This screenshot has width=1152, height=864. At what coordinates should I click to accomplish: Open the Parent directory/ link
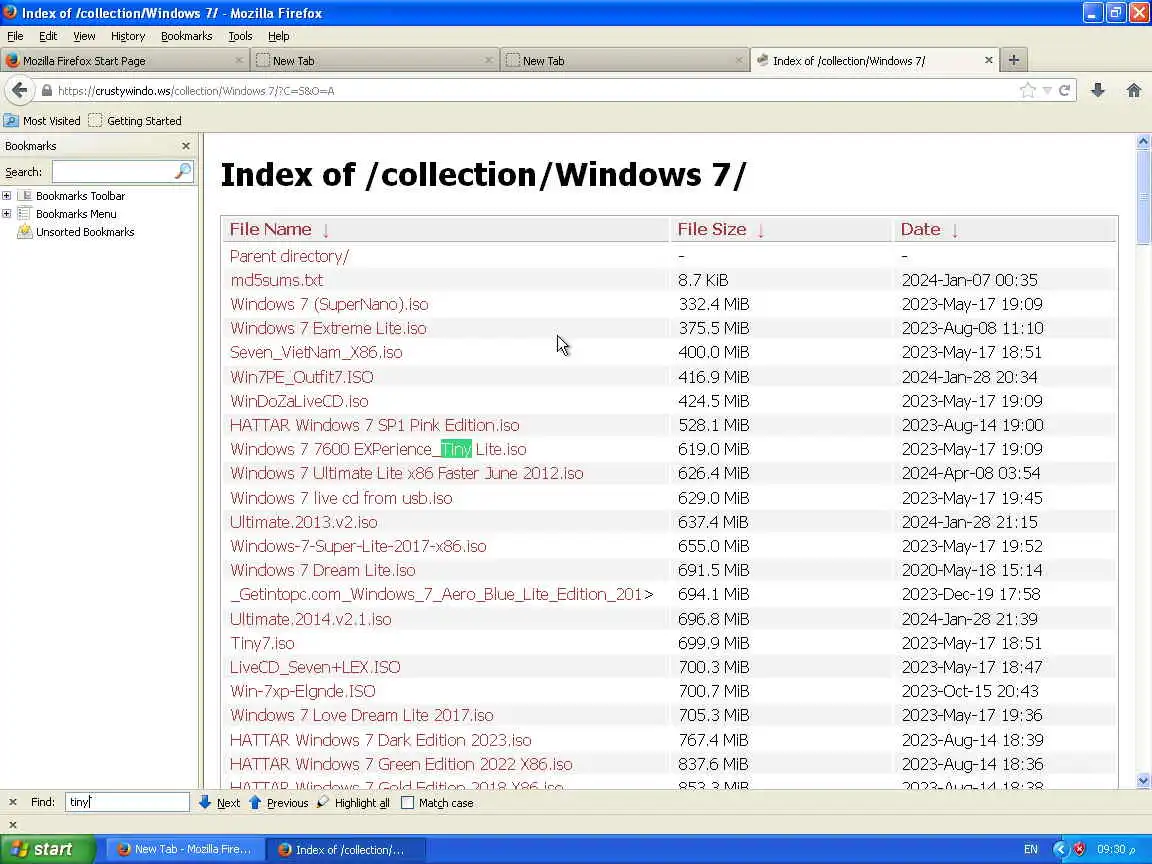click(x=289, y=256)
